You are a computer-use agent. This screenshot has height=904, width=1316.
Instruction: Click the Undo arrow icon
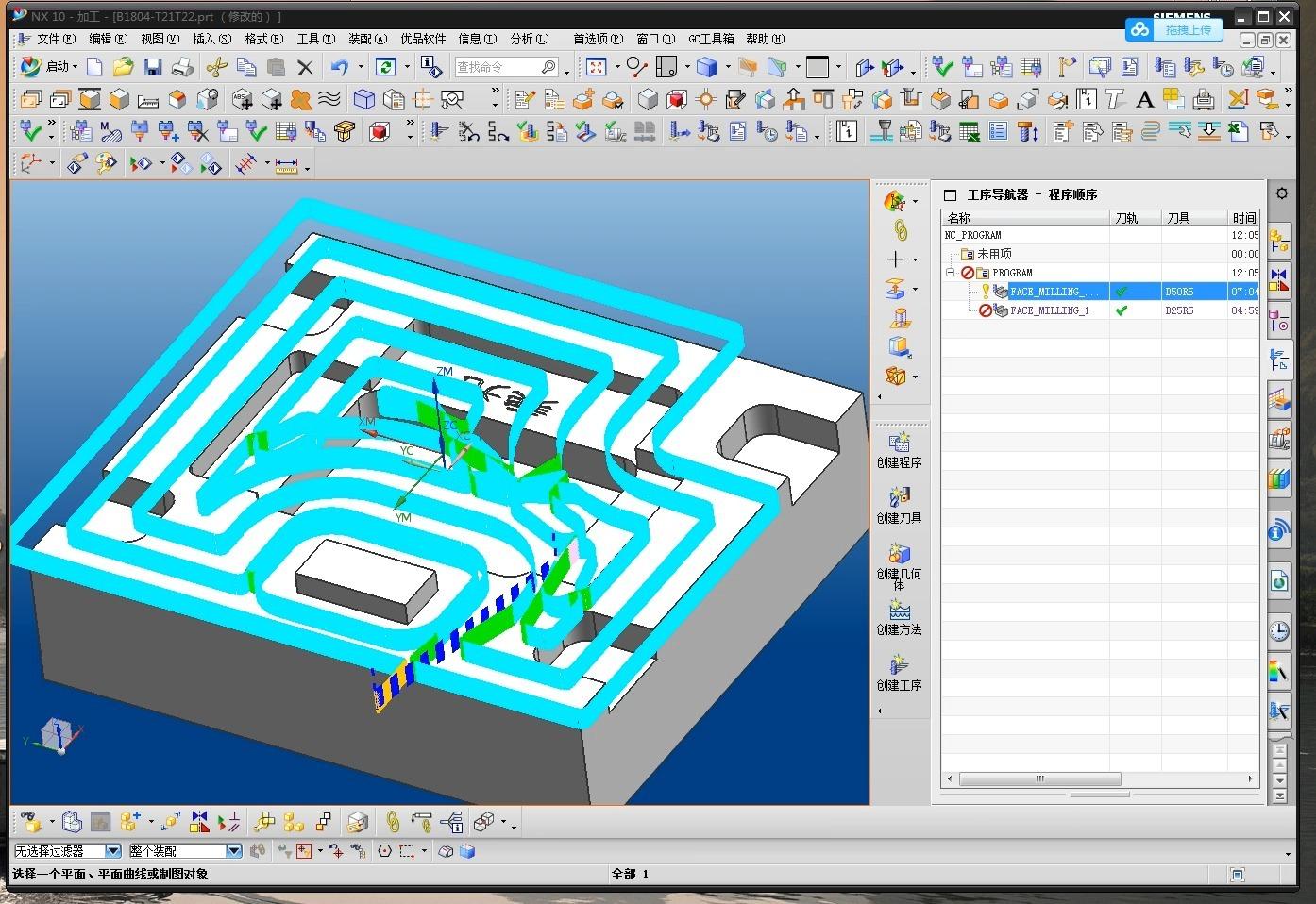(x=339, y=67)
